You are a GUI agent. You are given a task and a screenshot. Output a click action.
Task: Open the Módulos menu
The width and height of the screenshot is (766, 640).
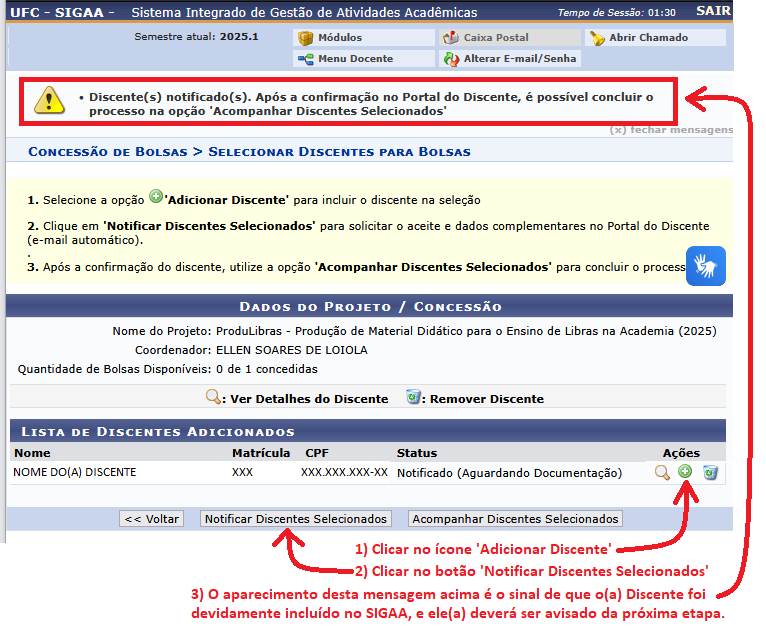[x=340, y=38]
